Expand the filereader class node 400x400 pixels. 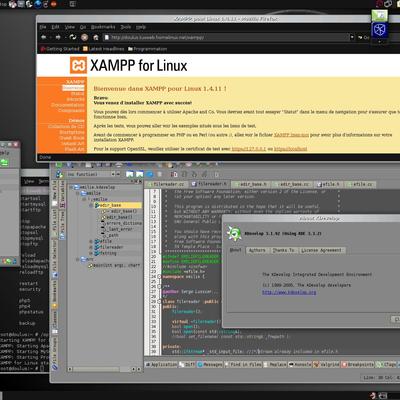(x=91, y=247)
